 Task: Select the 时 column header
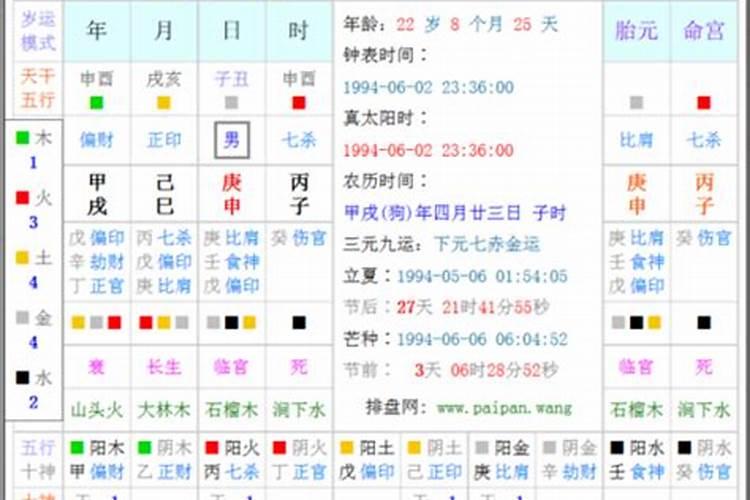pyautogui.click(x=299, y=31)
